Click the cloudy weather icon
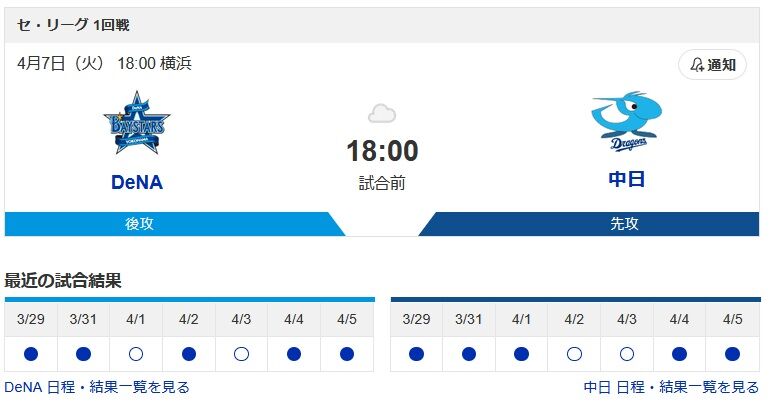The height and width of the screenshot is (408, 770). point(382,113)
